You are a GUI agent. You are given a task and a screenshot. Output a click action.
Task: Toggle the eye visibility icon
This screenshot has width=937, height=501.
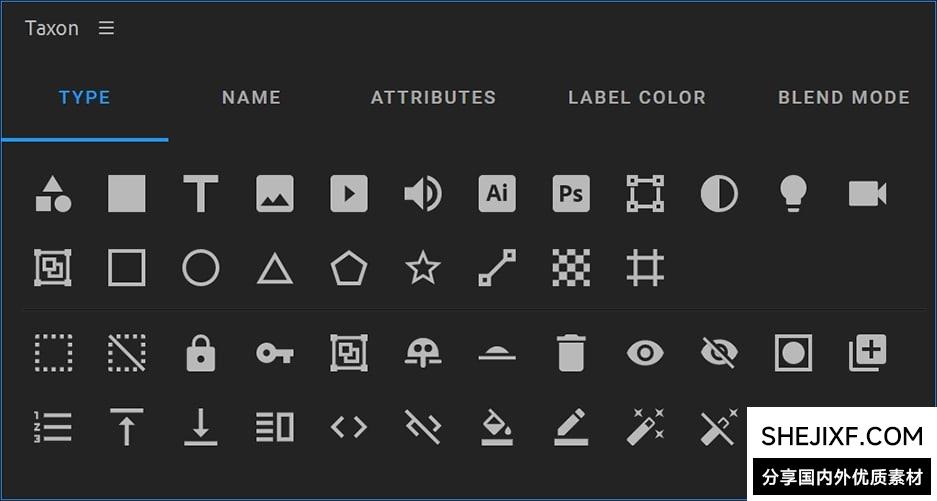[645, 353]
